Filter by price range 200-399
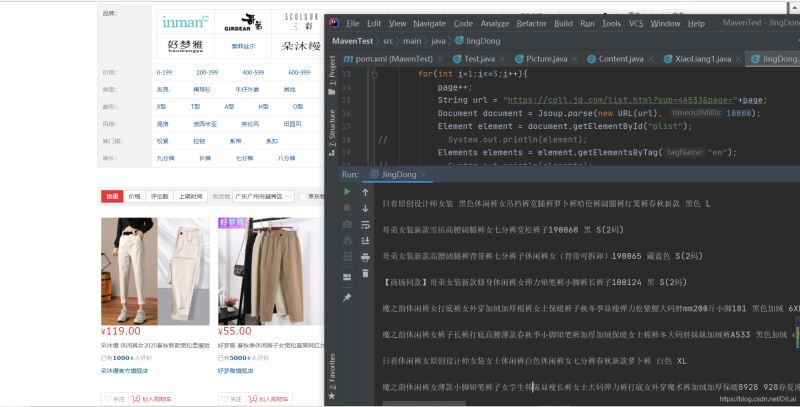 point(207,72)
